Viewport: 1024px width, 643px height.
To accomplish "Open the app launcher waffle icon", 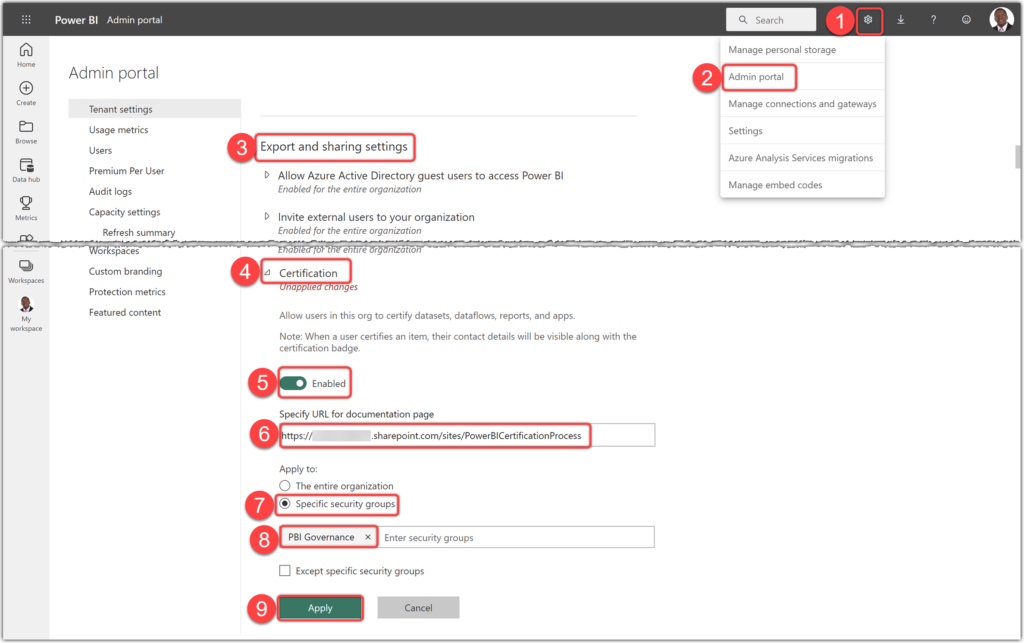I will [26, 20].
